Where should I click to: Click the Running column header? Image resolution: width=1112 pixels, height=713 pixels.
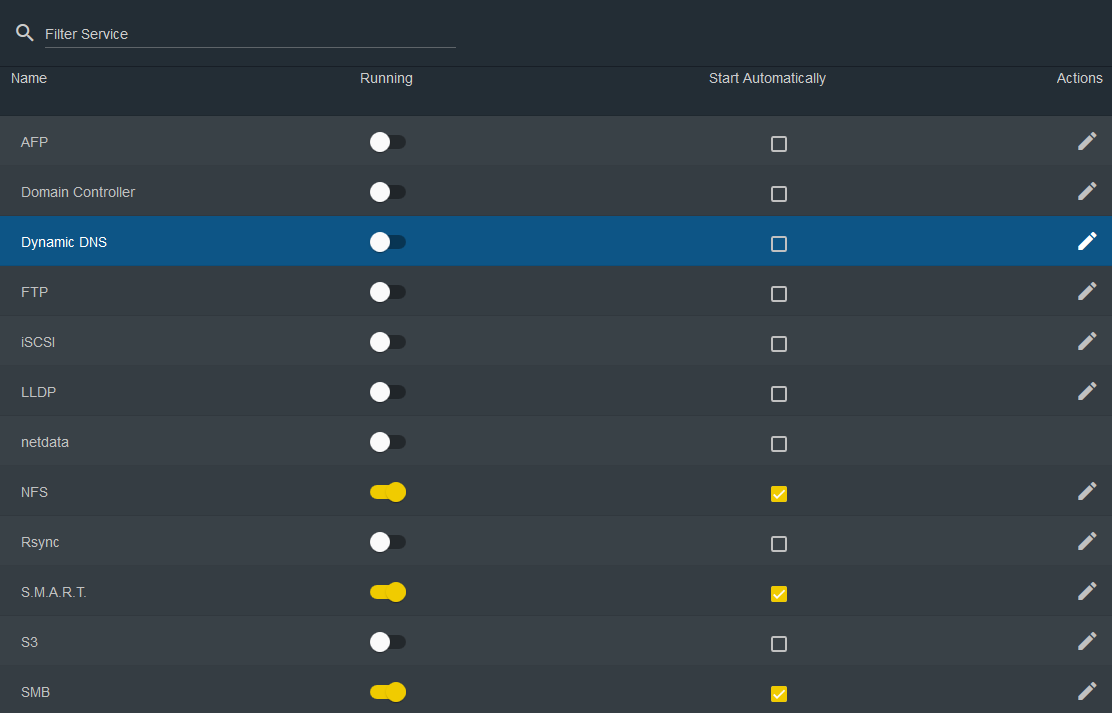(x=386, y=78)
